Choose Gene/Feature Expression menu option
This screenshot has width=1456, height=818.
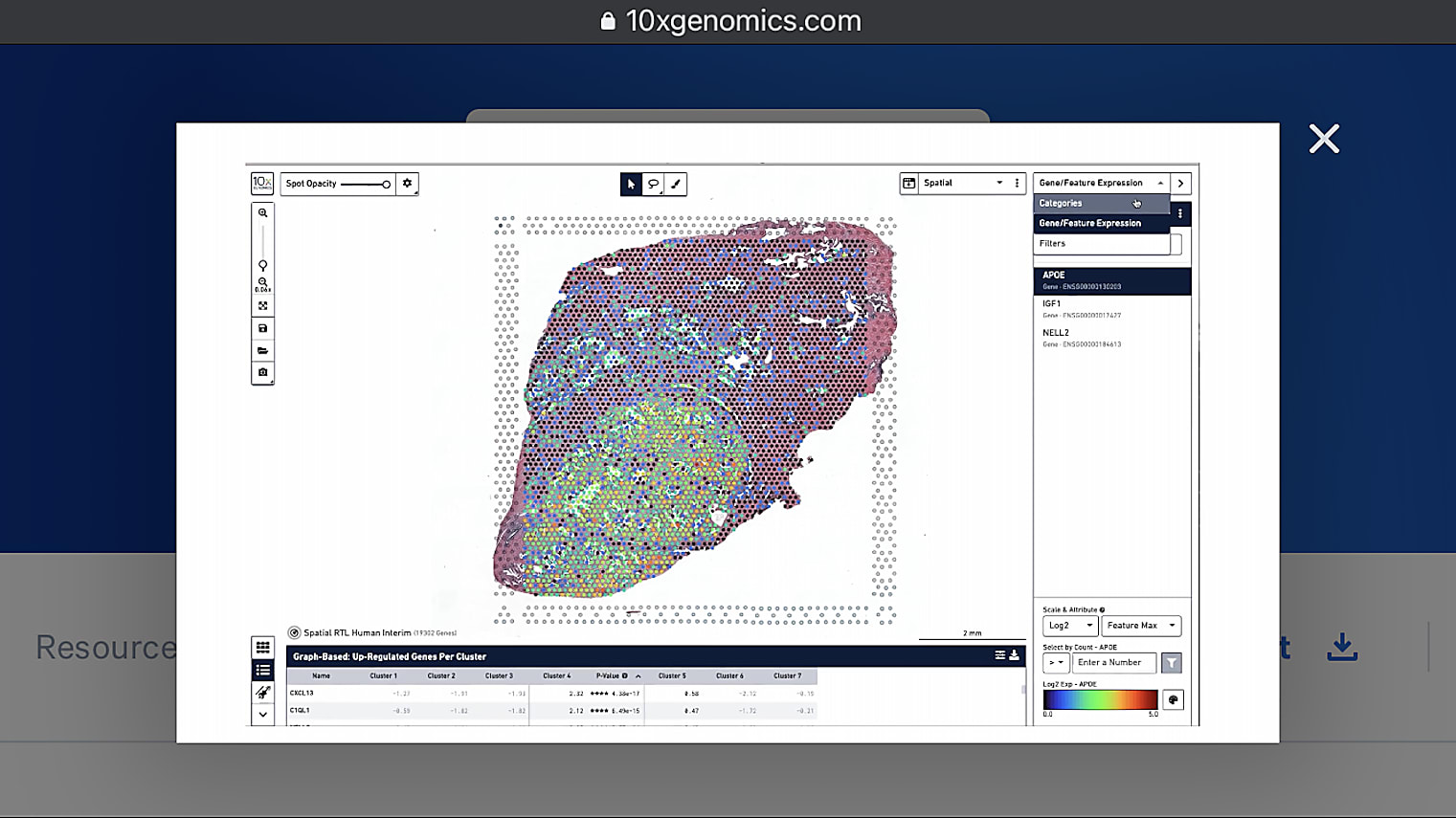coord(1102,223)
